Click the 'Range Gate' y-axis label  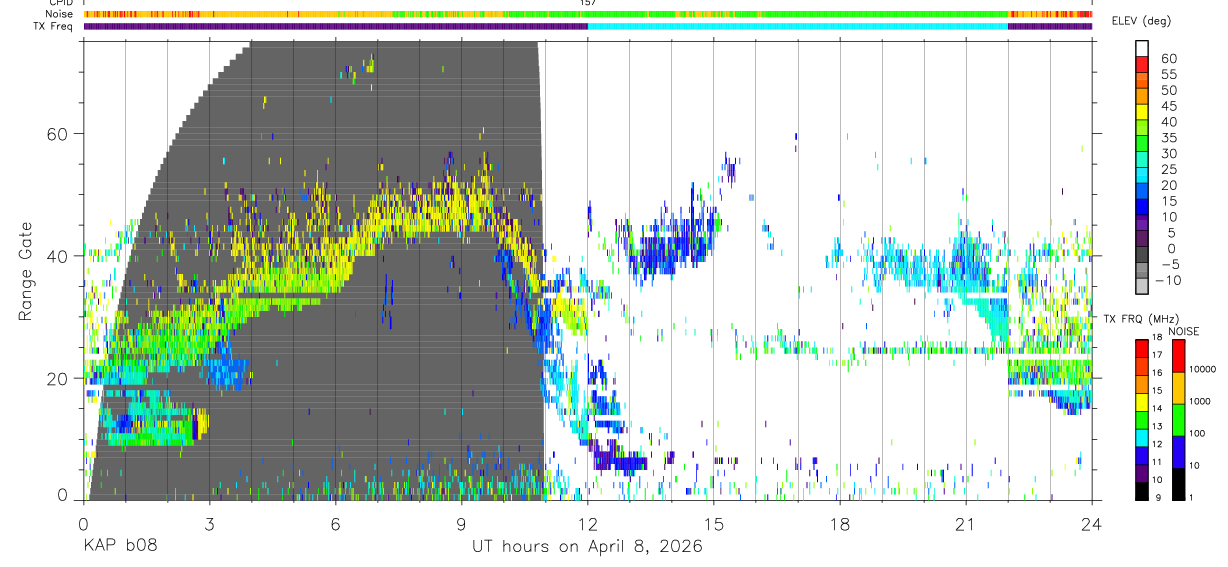26,271
